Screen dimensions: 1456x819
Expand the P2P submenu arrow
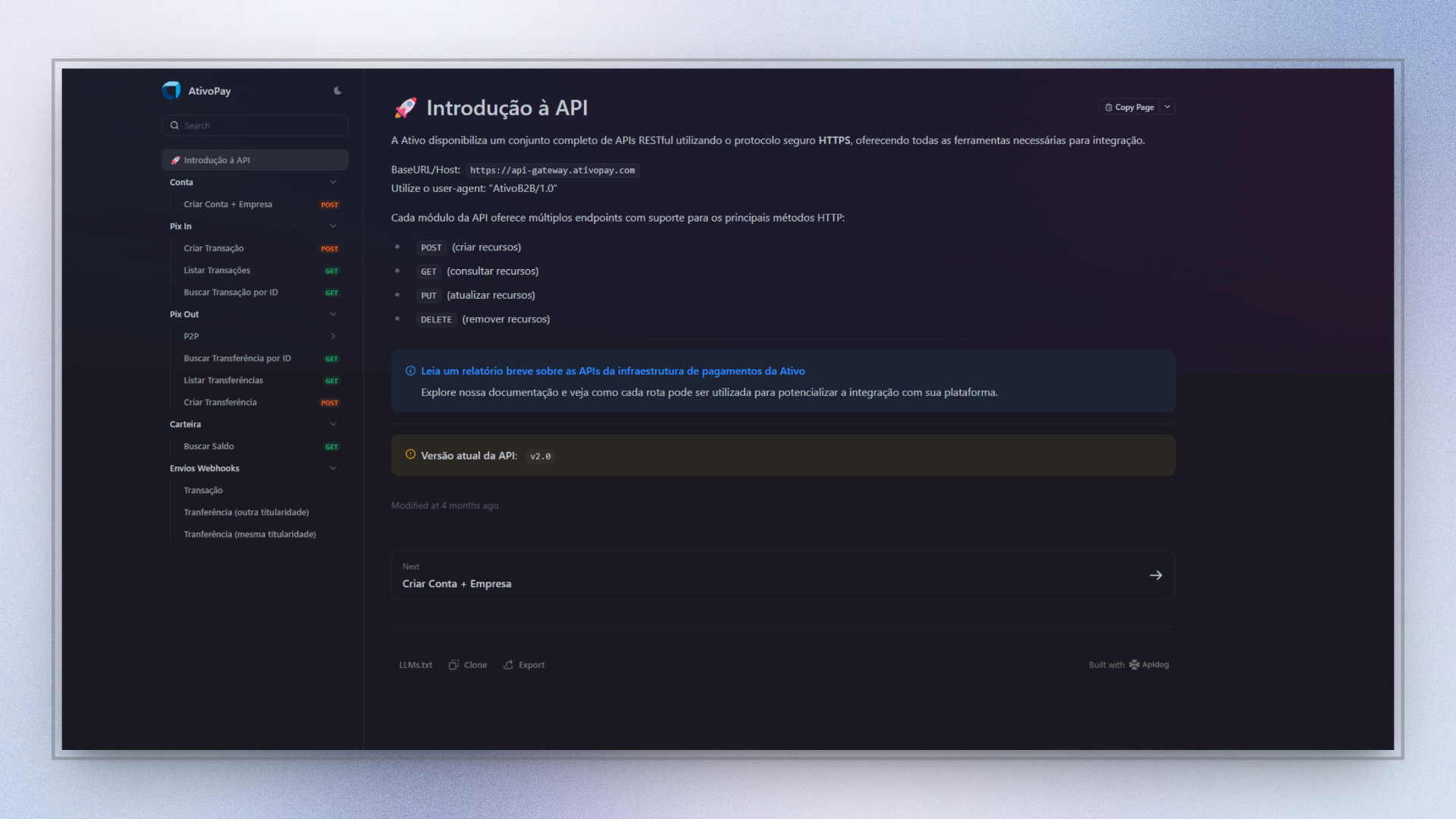pyautogui.click(x=333, y=336)
